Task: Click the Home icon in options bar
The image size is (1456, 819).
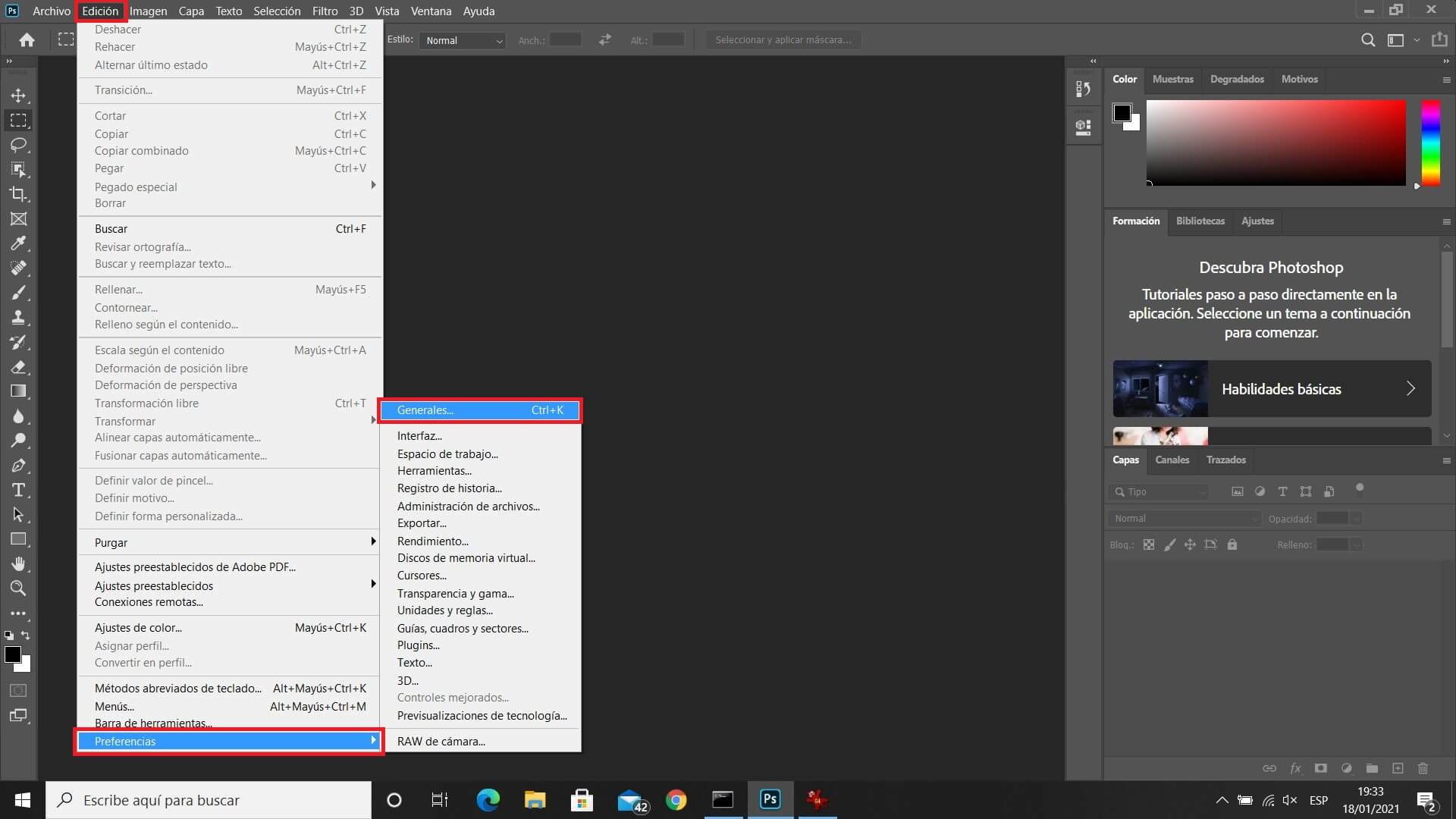Action: click(x=27, y=40)
